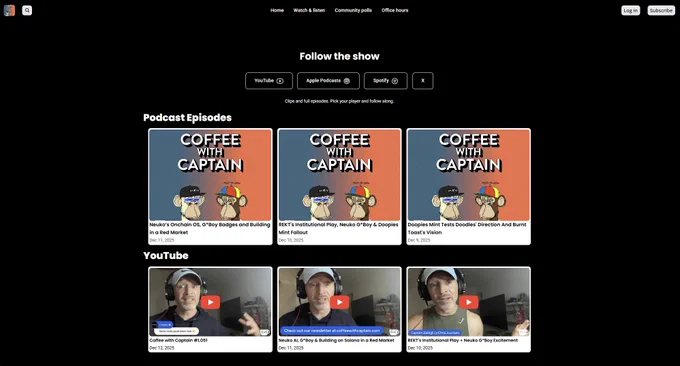Play the 'Neuko AI, G*Boy & Building' video
This screenshot has height=366, width=680.
pos(340,302)
